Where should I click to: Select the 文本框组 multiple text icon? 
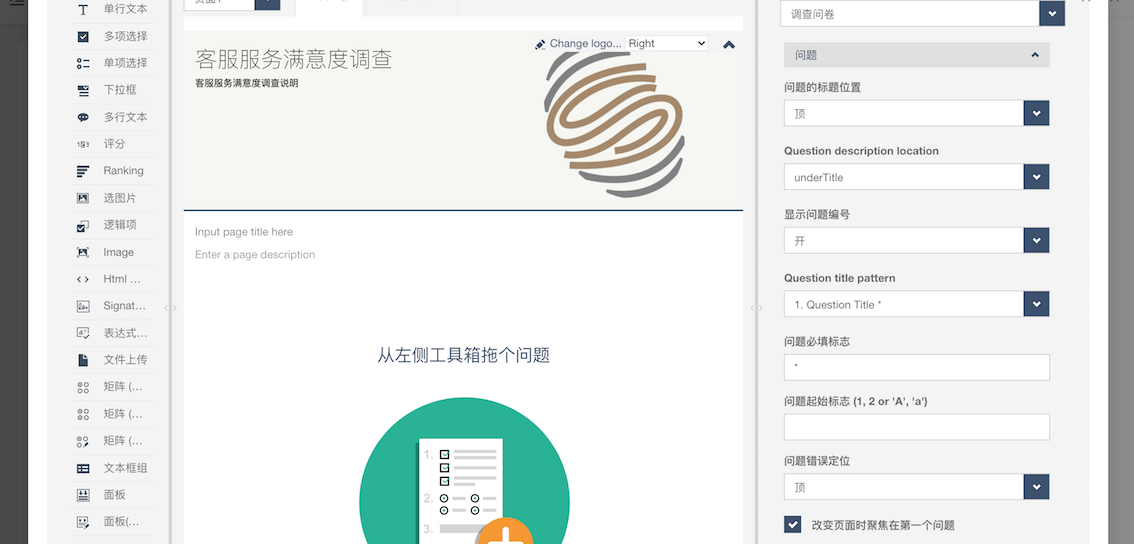[x=83, y=468]
